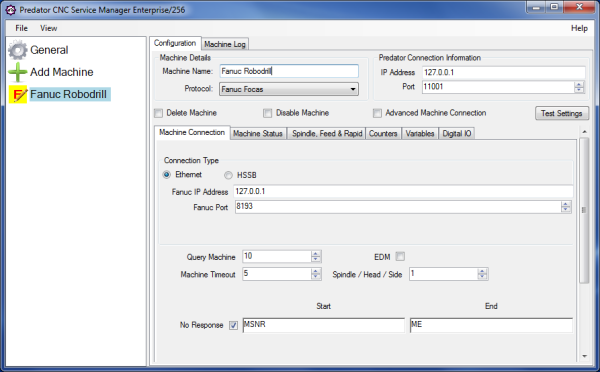
Task: Click the No Response End field ME
Action: 491,325
